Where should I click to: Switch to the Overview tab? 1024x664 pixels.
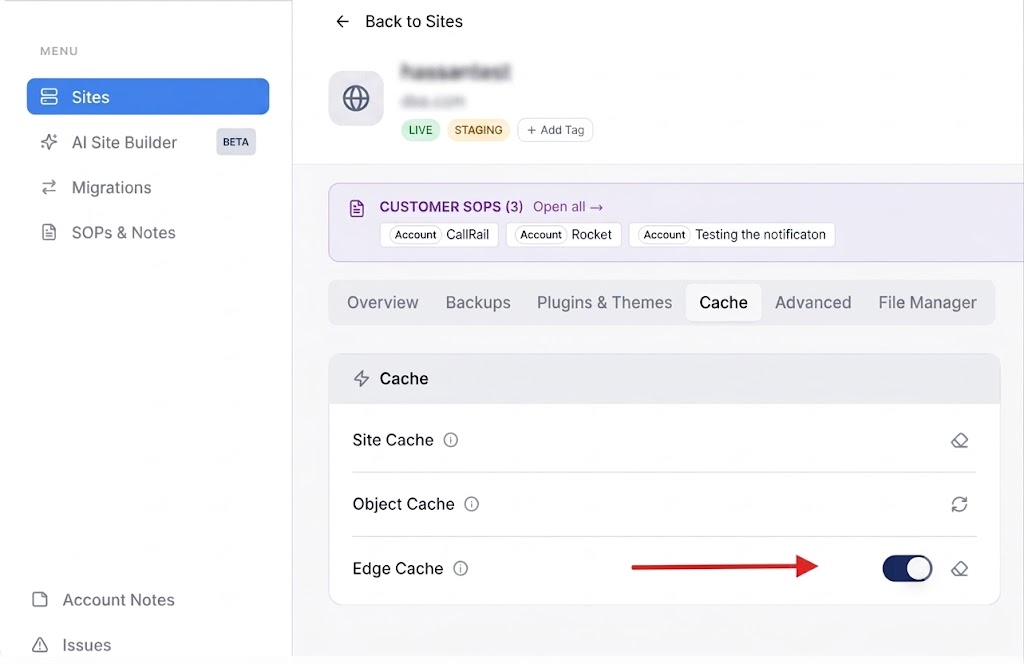[x=383, y=302]
